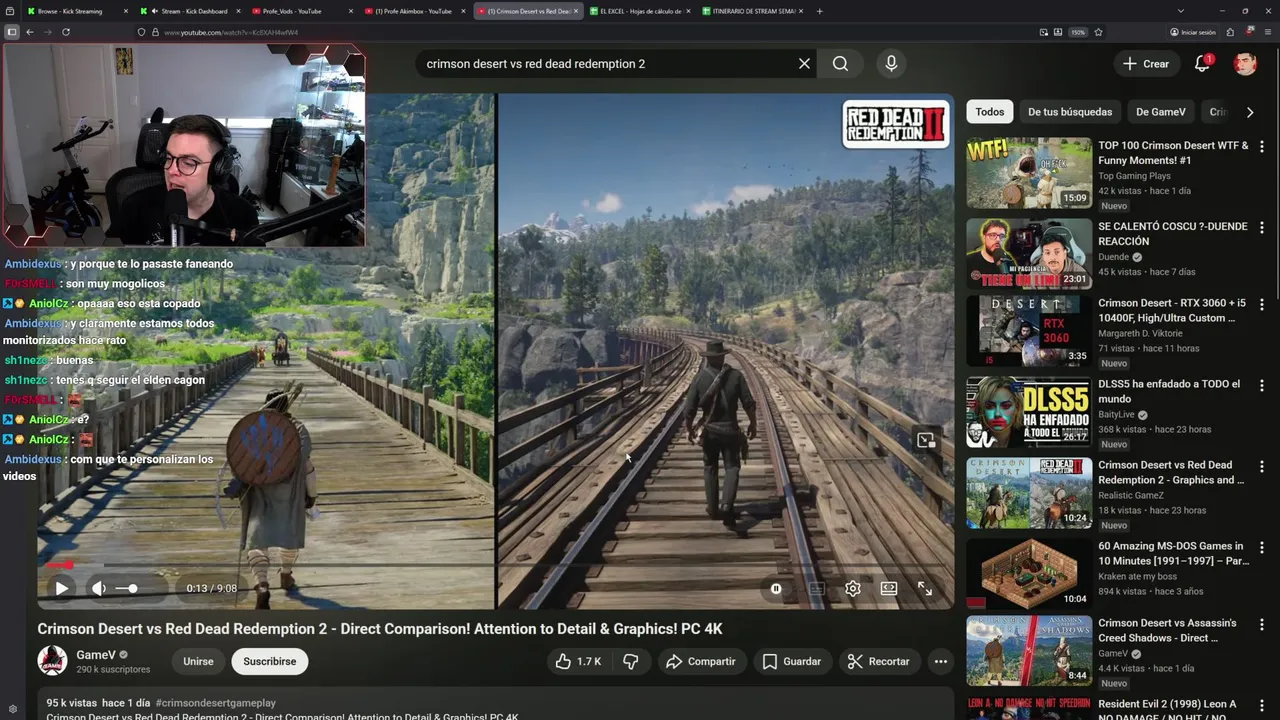Show next chips with right arrow
1280x720 pixels.
(x=1250, y=112)
